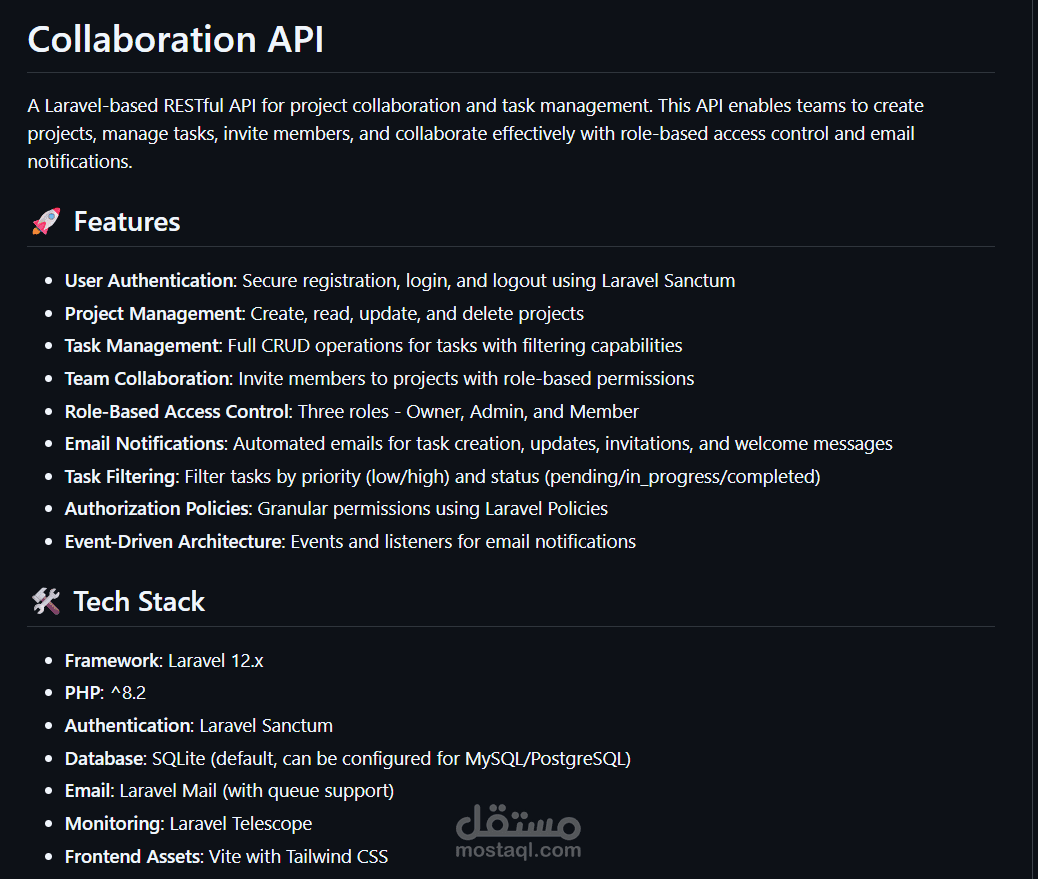
Task: Click the Authorization Policies bullet label
Action: (x=158, y=508)
